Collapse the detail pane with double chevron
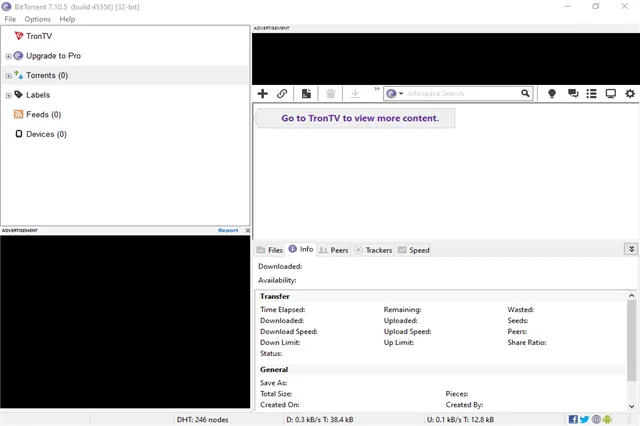Viewport: 640px width, 426px height. click(631, 249)
